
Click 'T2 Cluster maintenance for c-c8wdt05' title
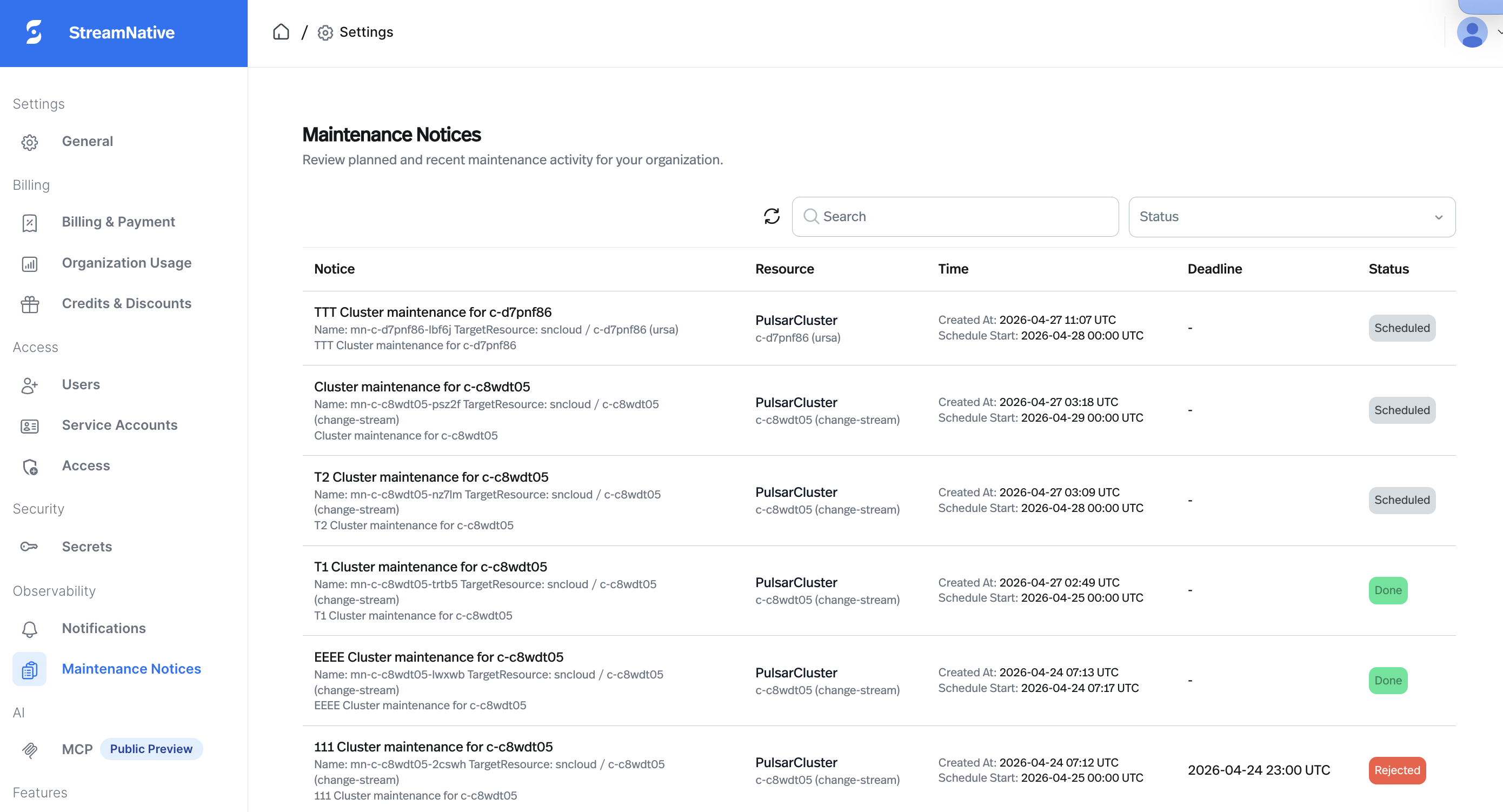coord(431,477)
